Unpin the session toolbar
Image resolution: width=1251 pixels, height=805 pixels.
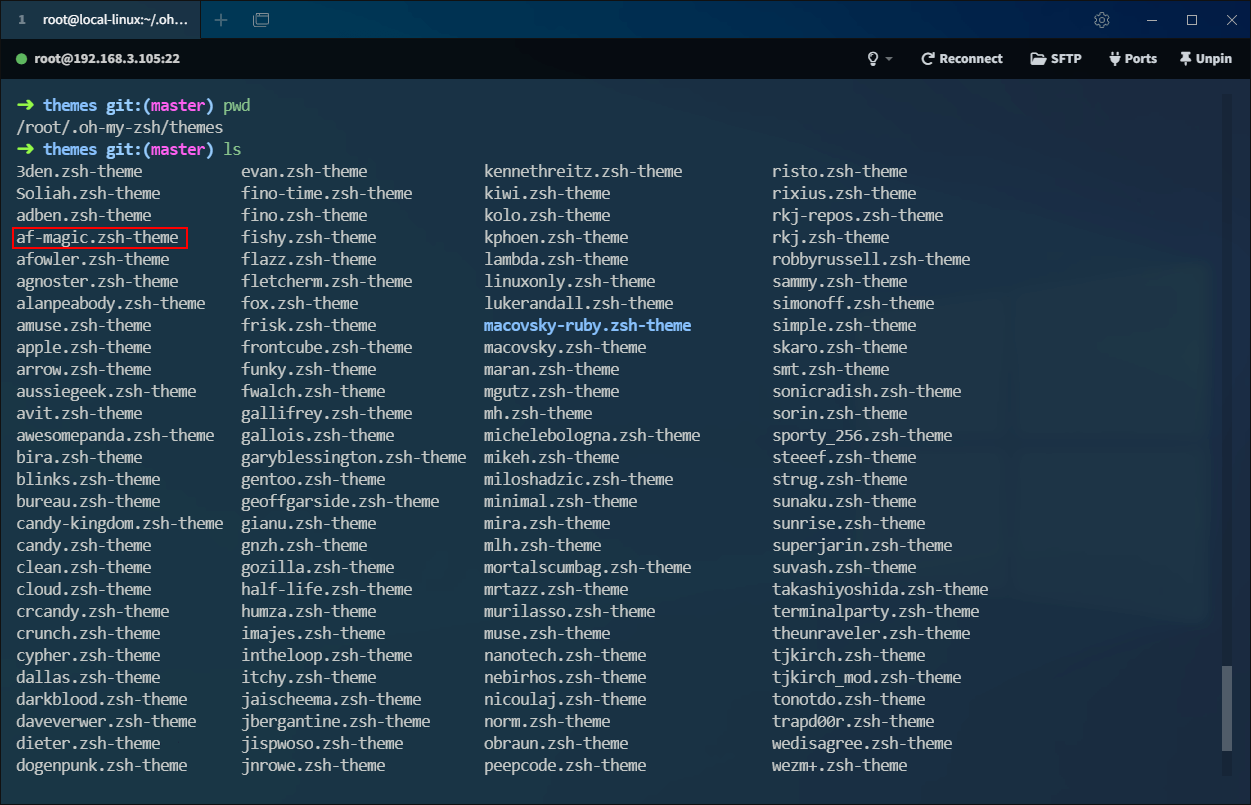1205,59
